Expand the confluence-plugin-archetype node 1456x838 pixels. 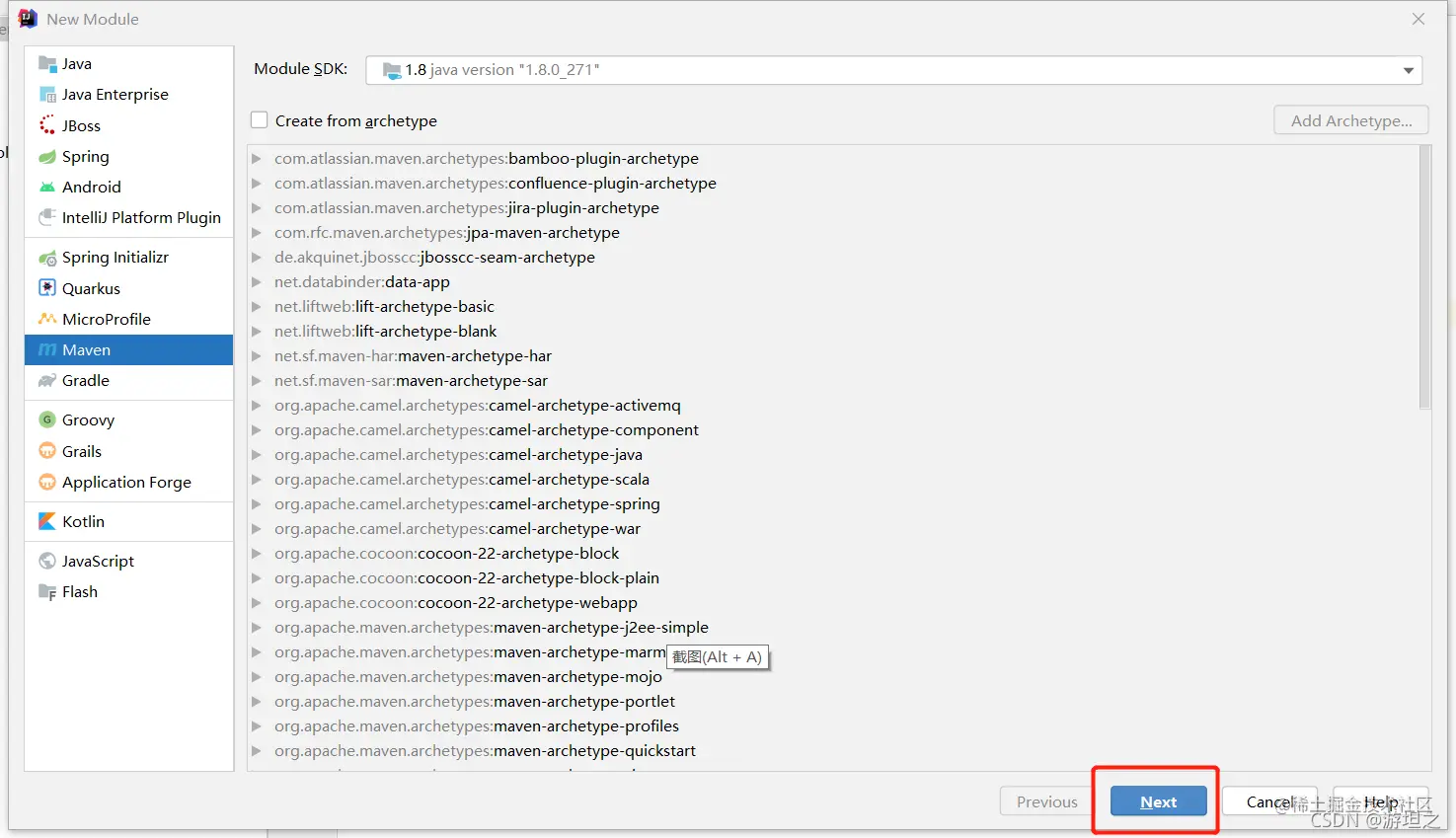257,184
